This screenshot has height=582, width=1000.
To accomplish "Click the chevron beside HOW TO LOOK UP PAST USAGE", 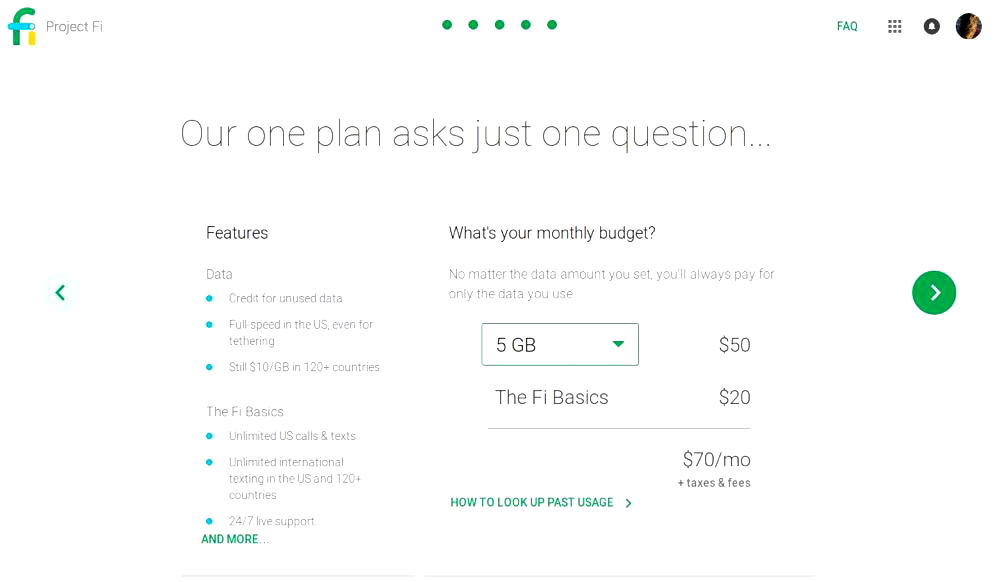I will click(x=629, y=503).
